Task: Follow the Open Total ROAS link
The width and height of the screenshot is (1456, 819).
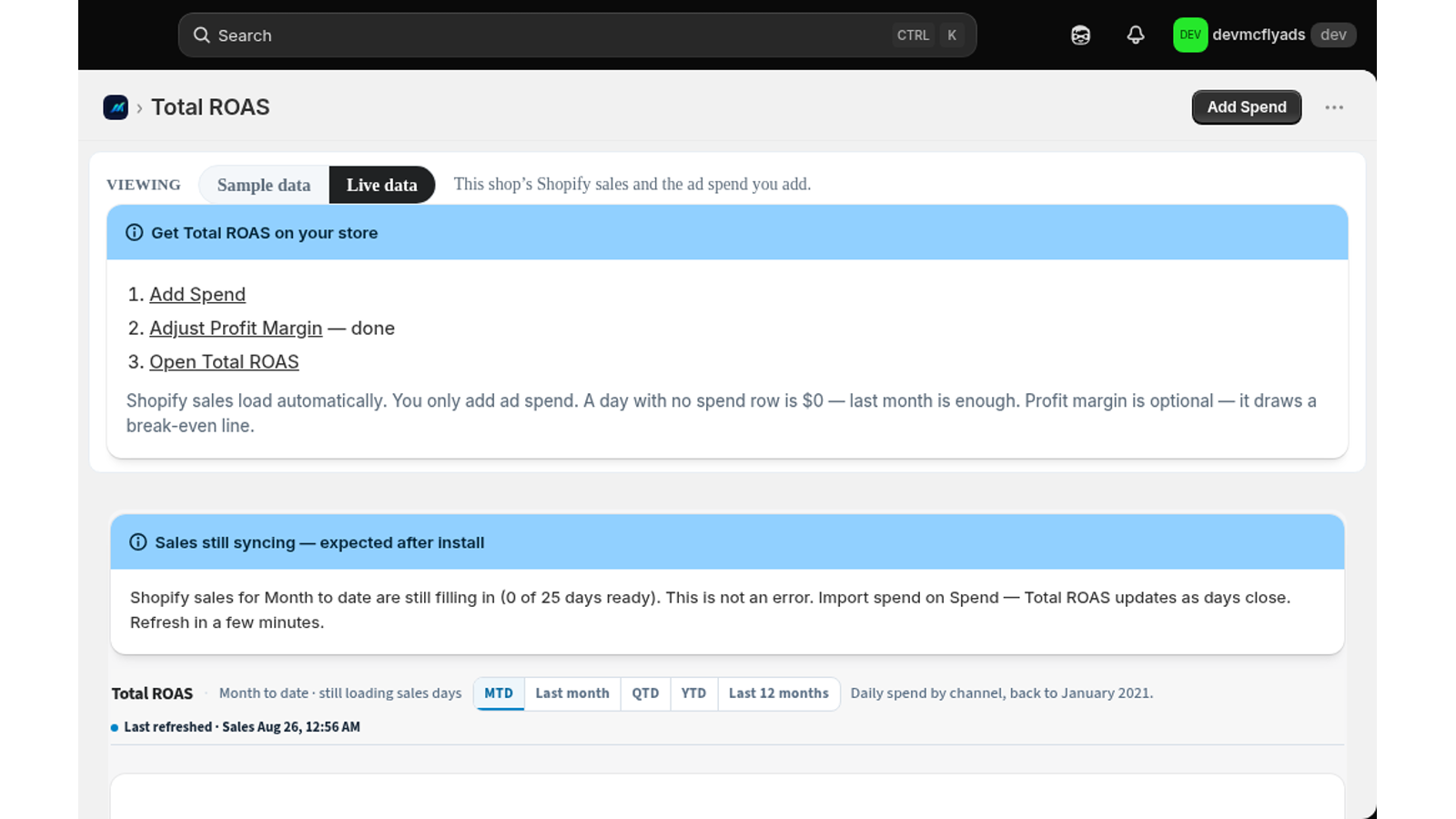Action: (x=224, y=361)
